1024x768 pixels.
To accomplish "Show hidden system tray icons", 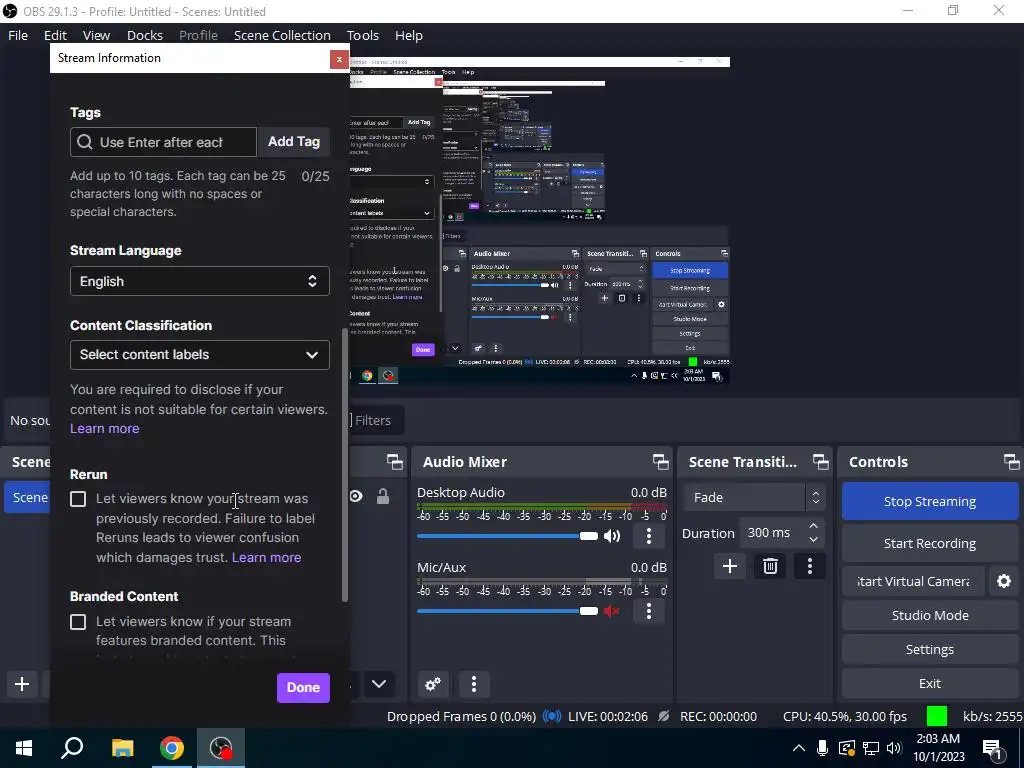I will pos(798,748).
